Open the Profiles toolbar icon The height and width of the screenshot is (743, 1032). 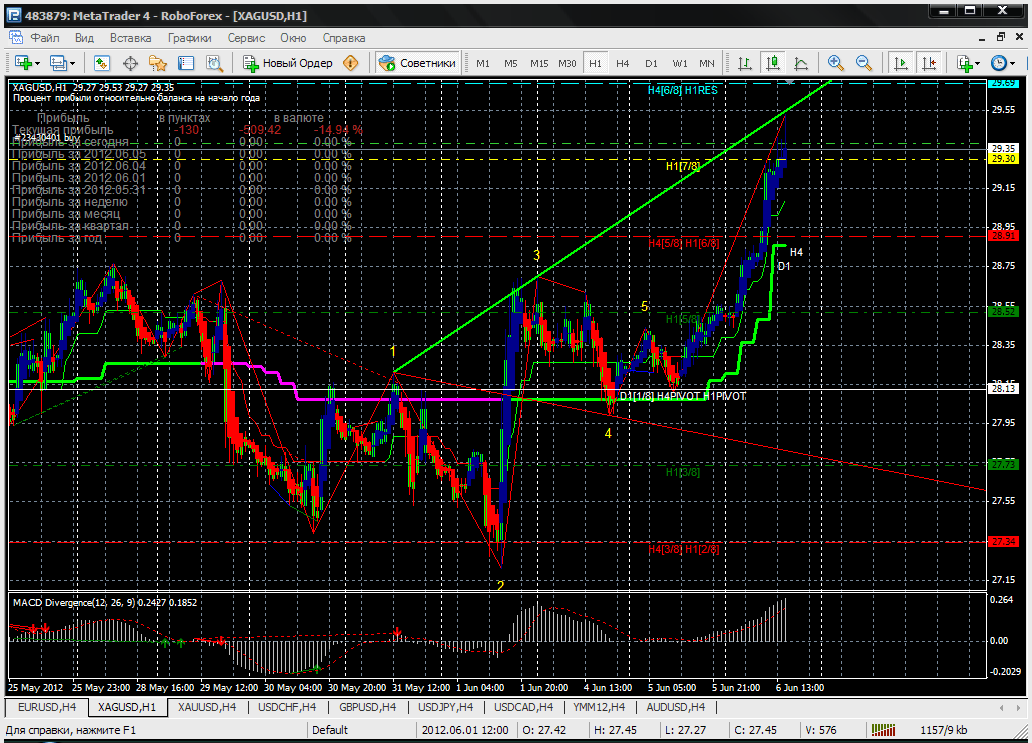tap(58, 63)
